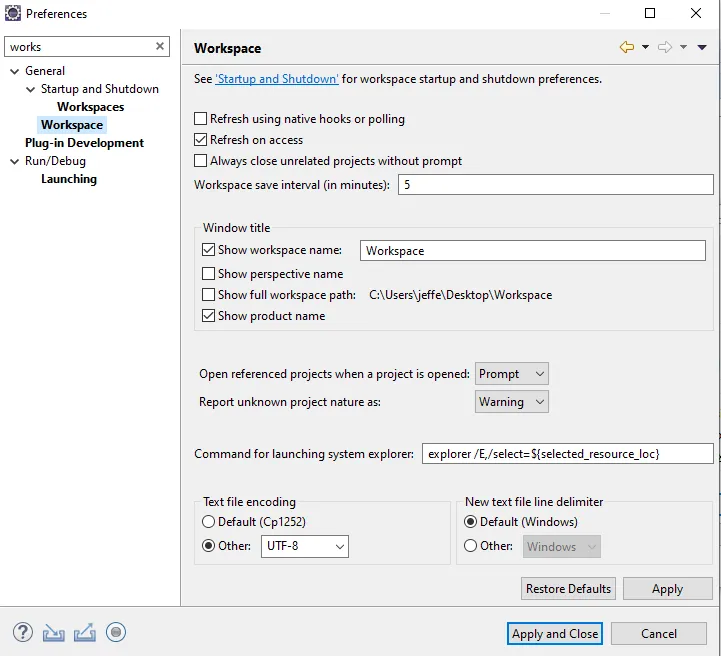The image size is (721, 656).
Task: Select Workspaces in the preferences tree
Action: [90, 107]
